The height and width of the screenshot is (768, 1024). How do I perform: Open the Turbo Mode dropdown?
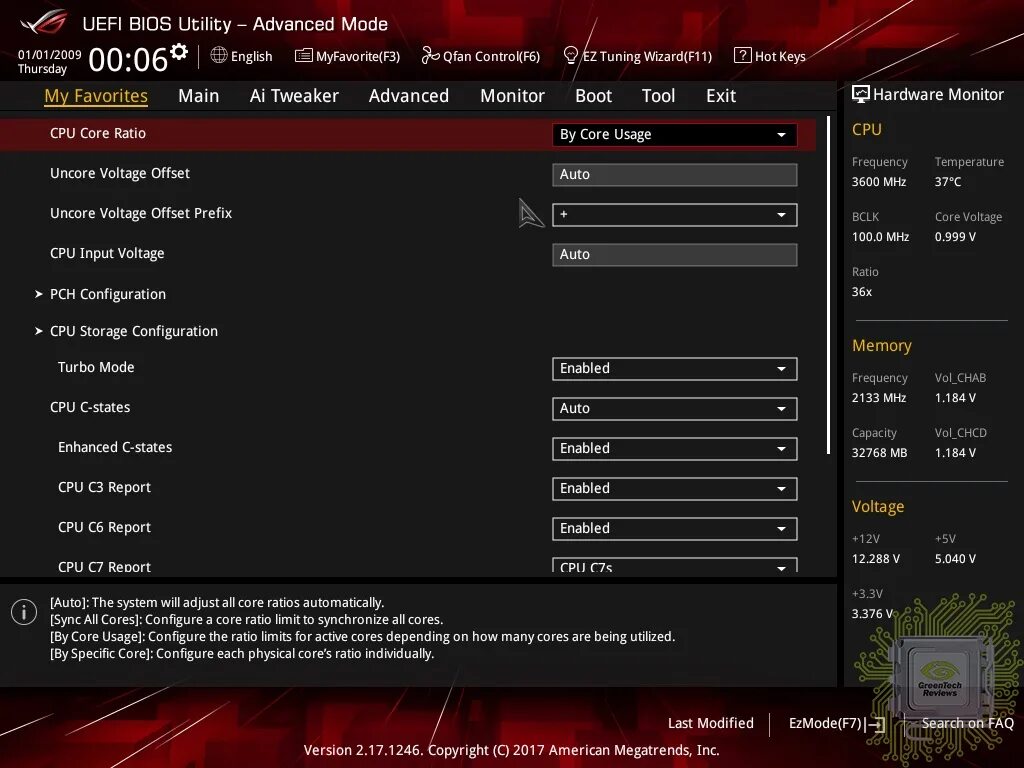(x=675, y=368)
